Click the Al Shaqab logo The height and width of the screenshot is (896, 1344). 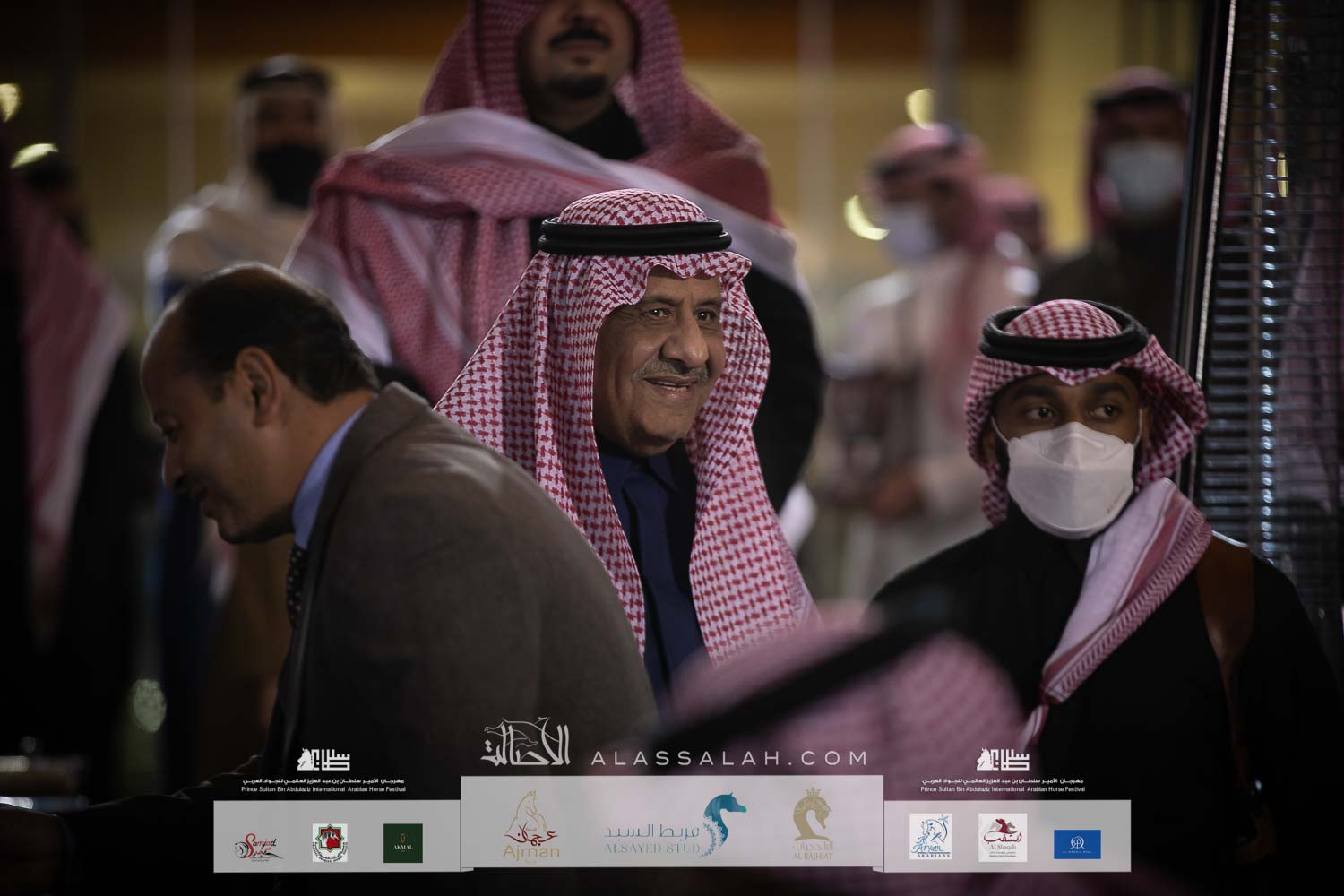[1003, 838]
